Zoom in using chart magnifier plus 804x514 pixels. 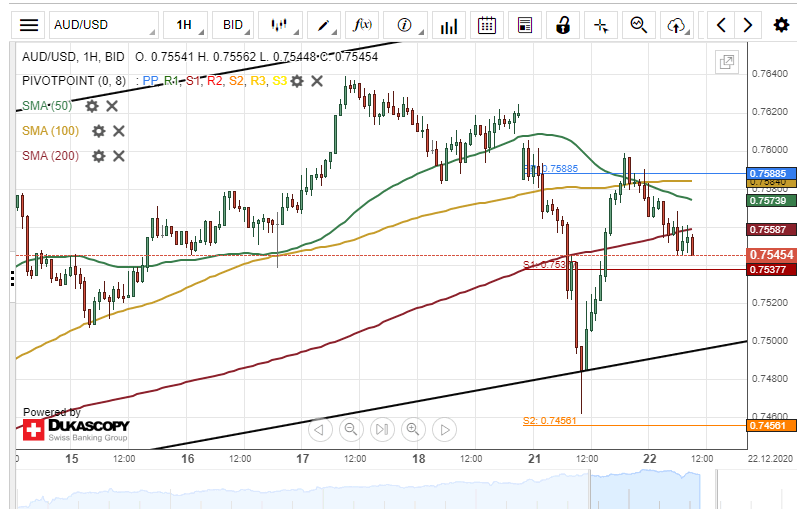(x=413, y=430)
